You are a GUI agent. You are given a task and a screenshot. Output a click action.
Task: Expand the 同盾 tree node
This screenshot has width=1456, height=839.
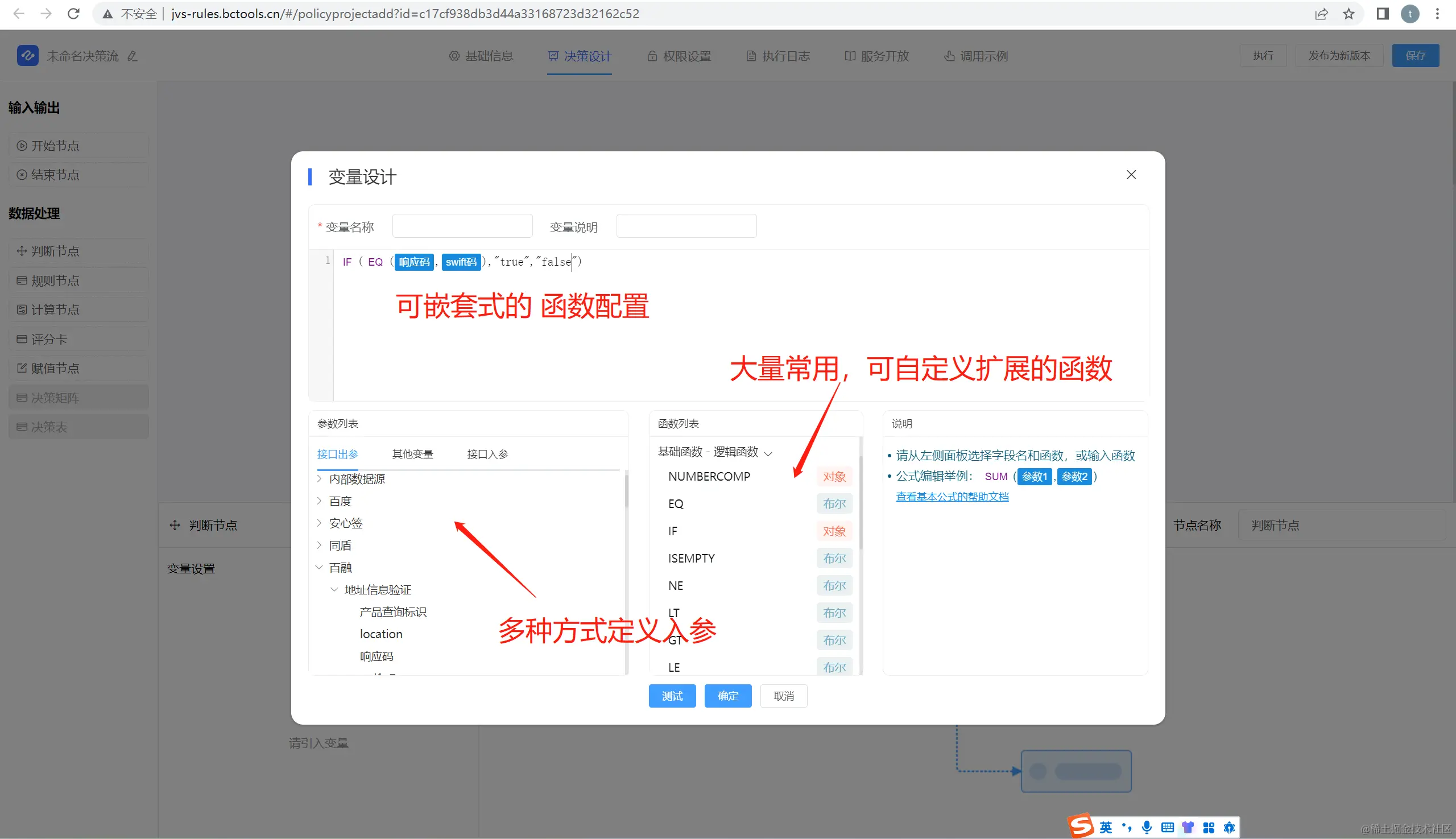[319, 545]
